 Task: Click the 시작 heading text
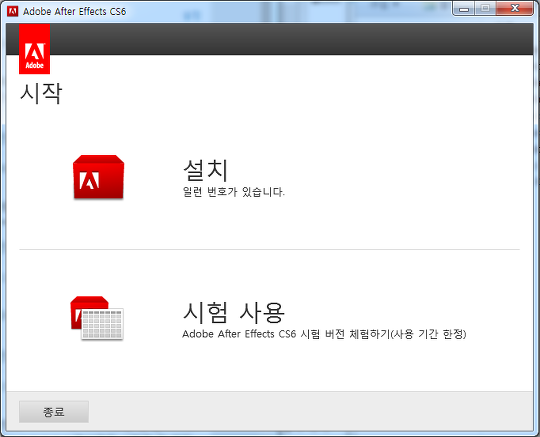(x=41, y=93)
